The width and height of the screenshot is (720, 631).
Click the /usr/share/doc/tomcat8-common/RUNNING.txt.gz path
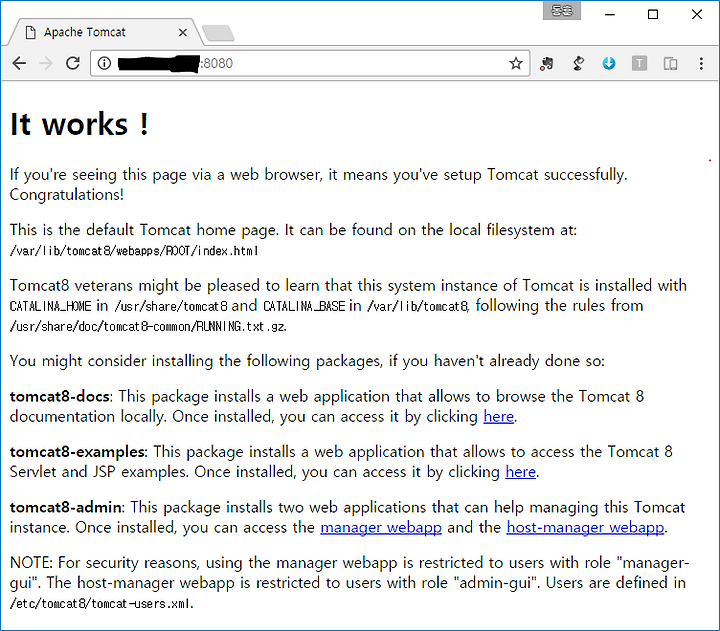click(x=148, y=327)
